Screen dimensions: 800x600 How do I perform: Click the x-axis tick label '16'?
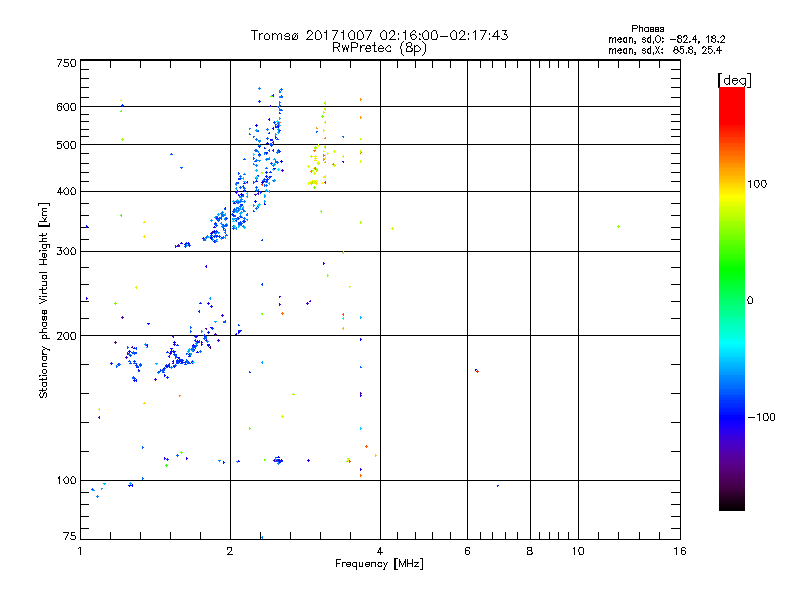pos(680,551)
